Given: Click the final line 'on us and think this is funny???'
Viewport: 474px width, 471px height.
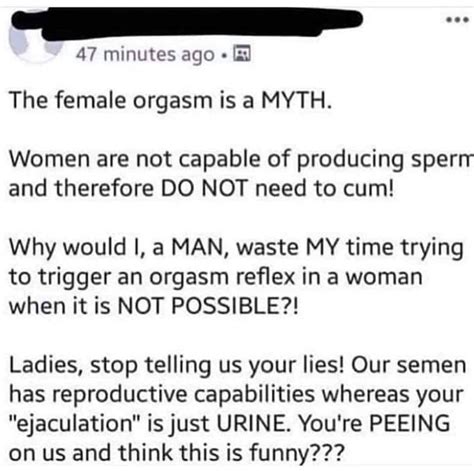Looking at the screenshot, I should pos(176,453).
